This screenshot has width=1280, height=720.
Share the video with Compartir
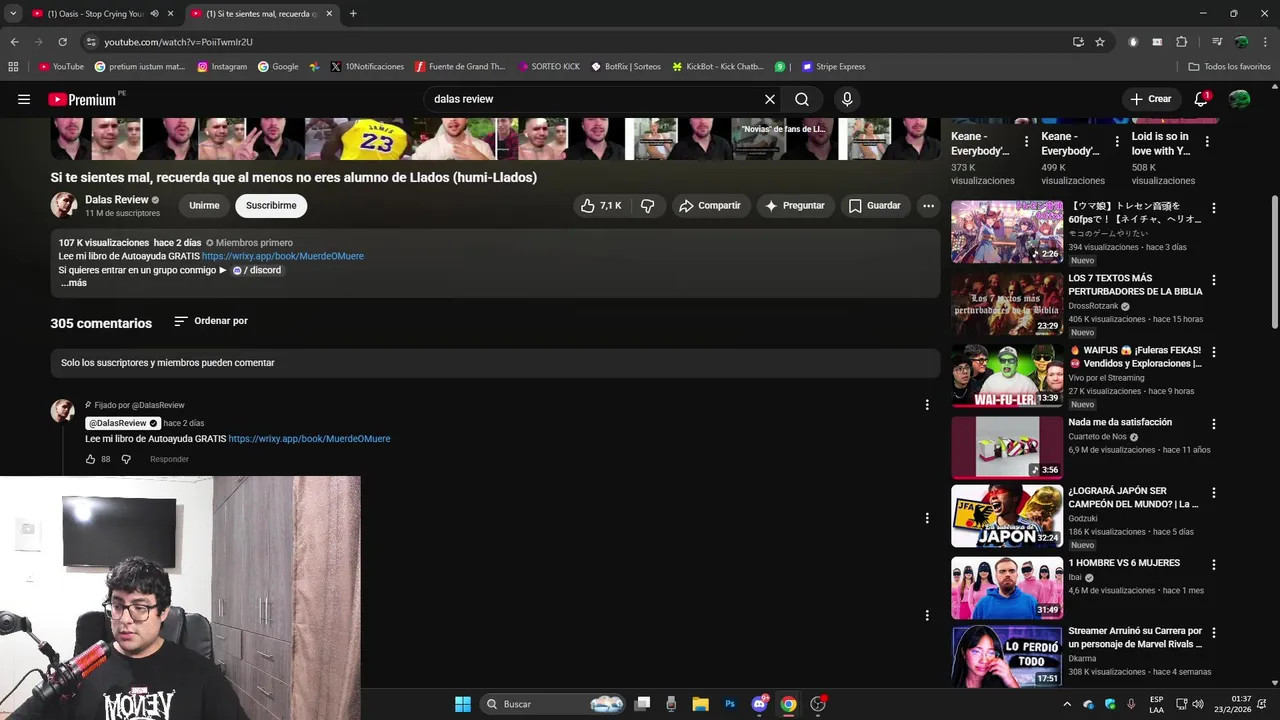pyautogui.click(x=710, y=206)
